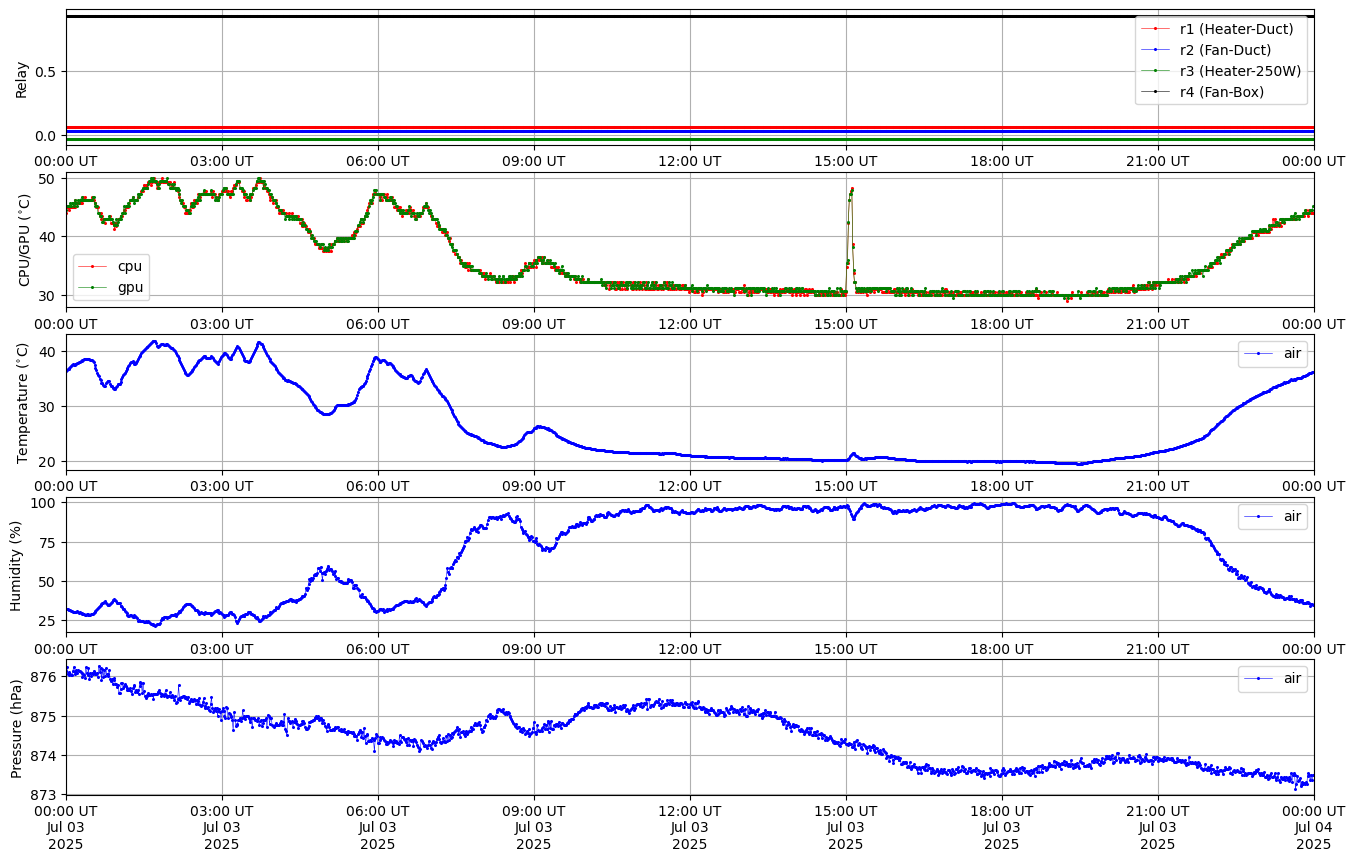The height and width of the screenshot is (861, 1355).
Task: Click the 0.0 tick on Relay axis
Action: pyautogui.click(x=49, y=135)
